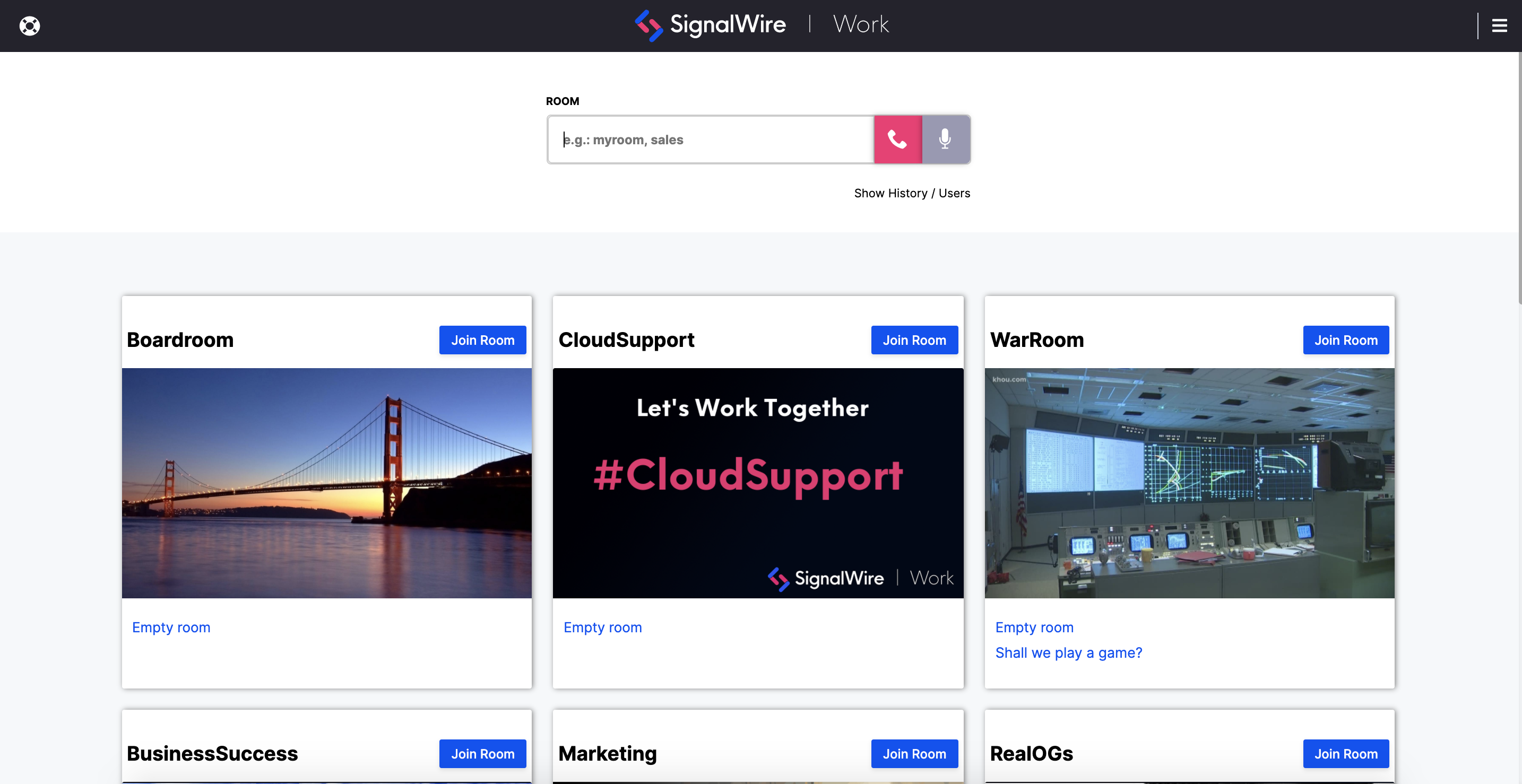This screenshot has height=784, width=1522.
Task: Join the Marketing room
Action: coord(914,753)
